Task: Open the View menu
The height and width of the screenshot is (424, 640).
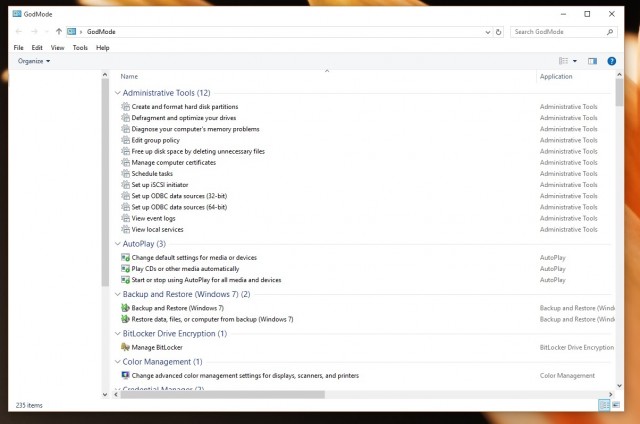Action: (57, 47)
